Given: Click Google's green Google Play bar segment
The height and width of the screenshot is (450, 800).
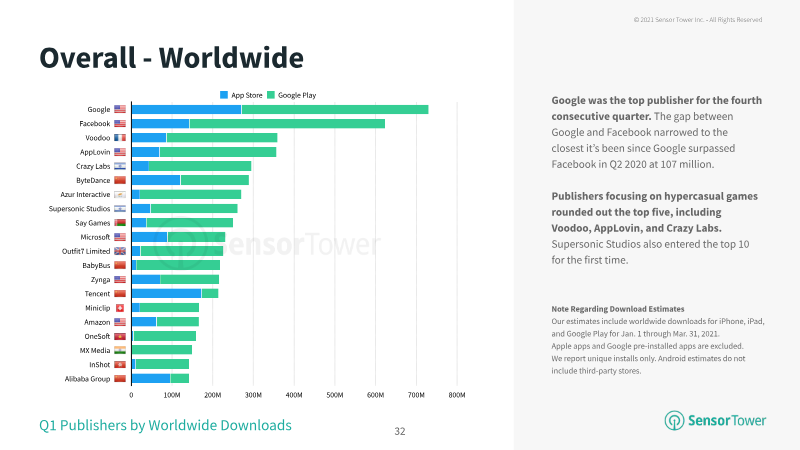Looking at the screenshot, I should click(335, 109).
